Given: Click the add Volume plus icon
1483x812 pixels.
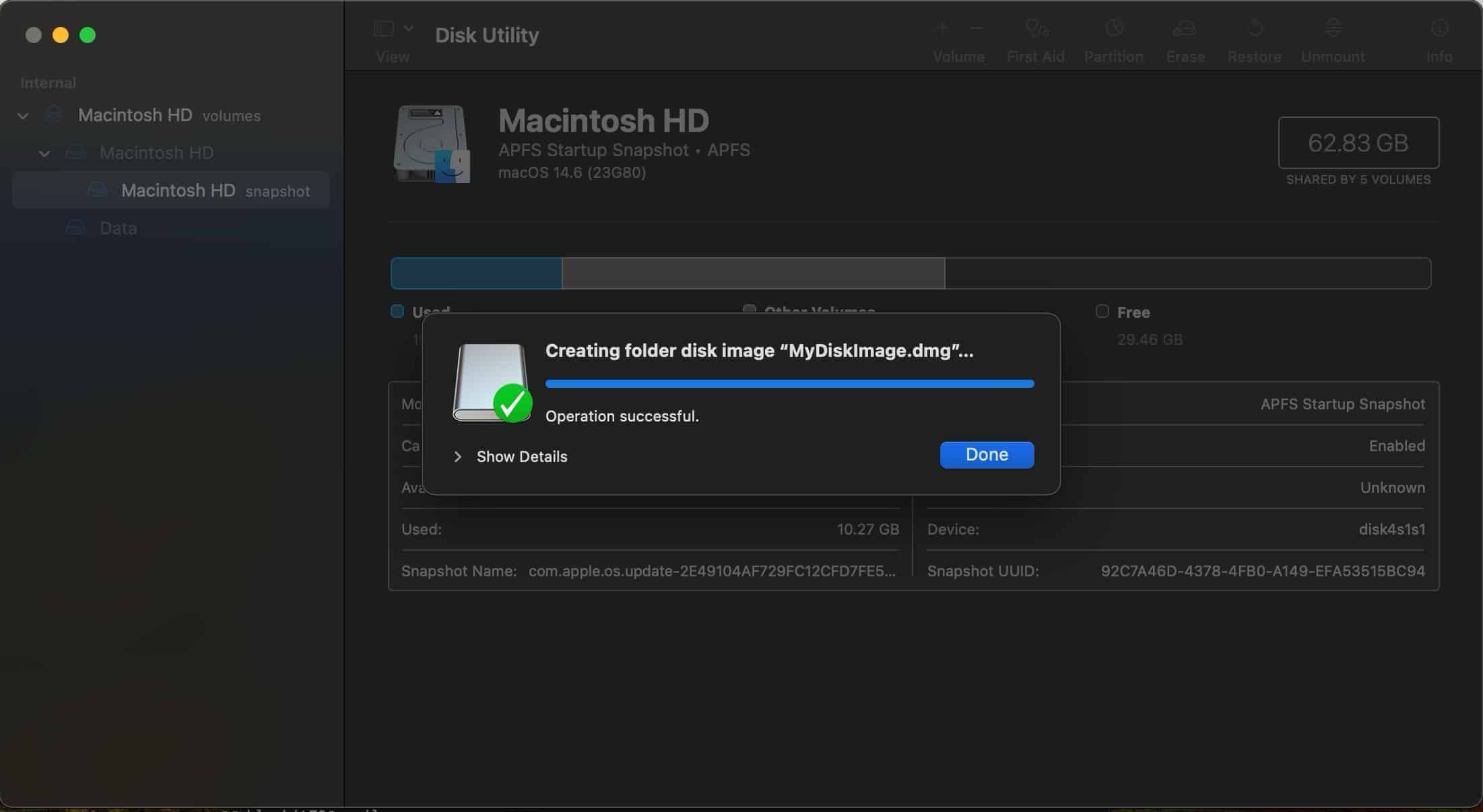Looking at the screenshot, I should pos(943,28).
